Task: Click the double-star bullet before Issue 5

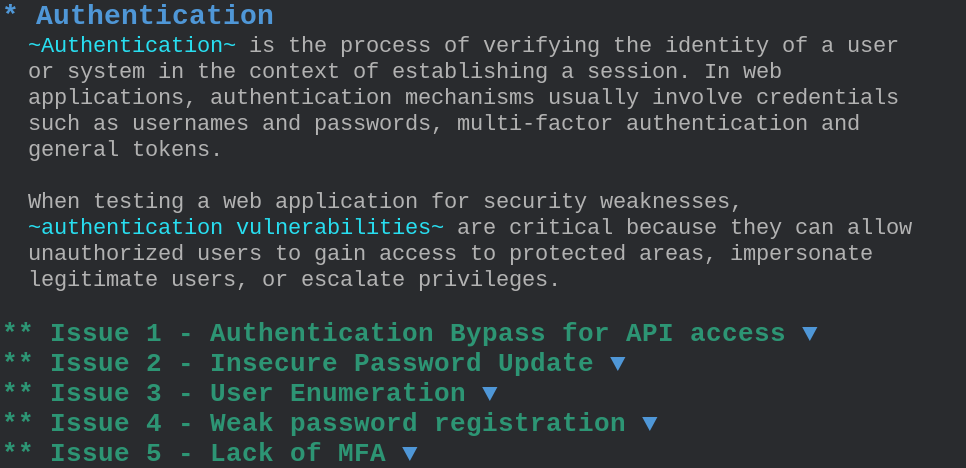Action: [x=18, y=452]
